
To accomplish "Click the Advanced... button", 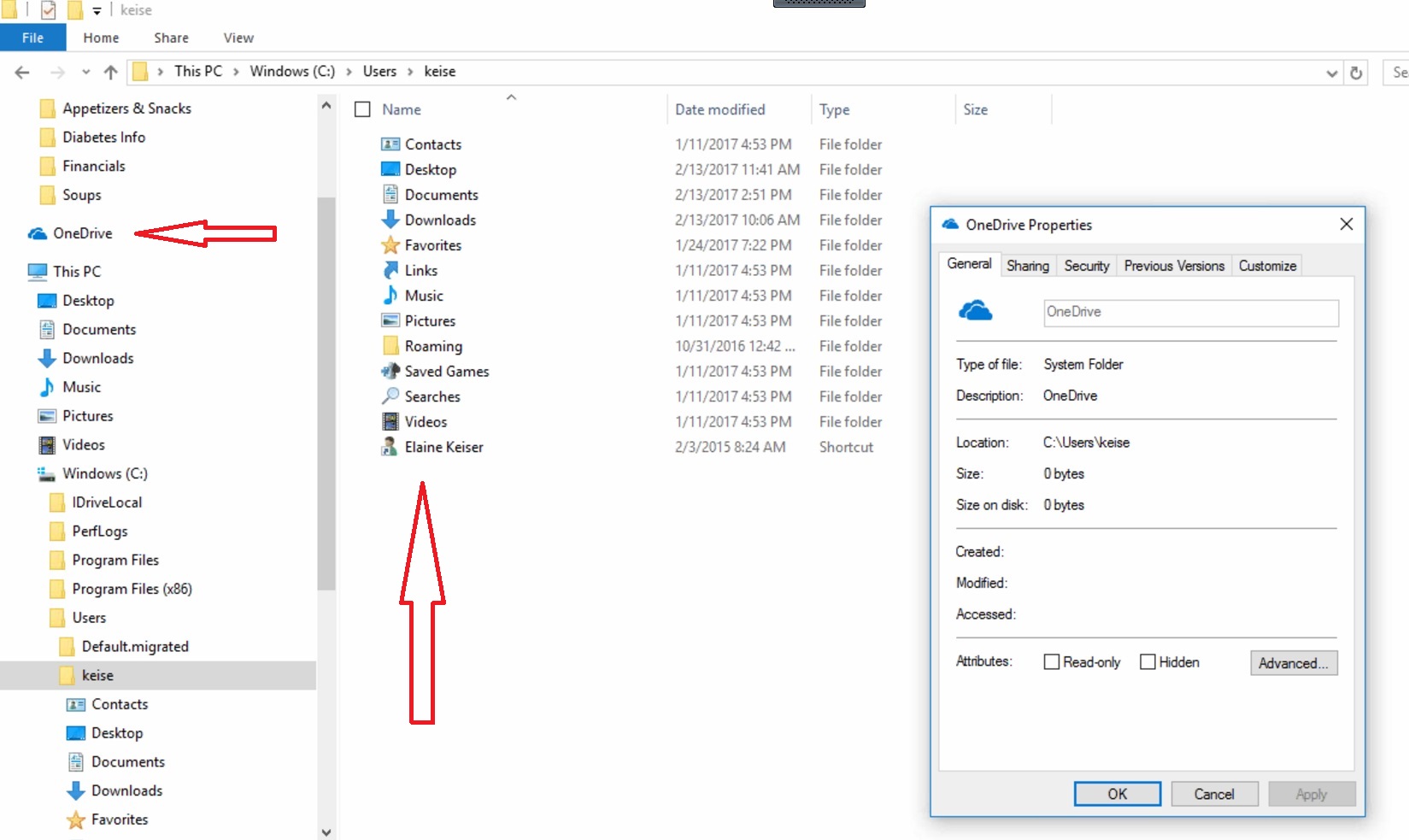I will tap(1293, 663).
